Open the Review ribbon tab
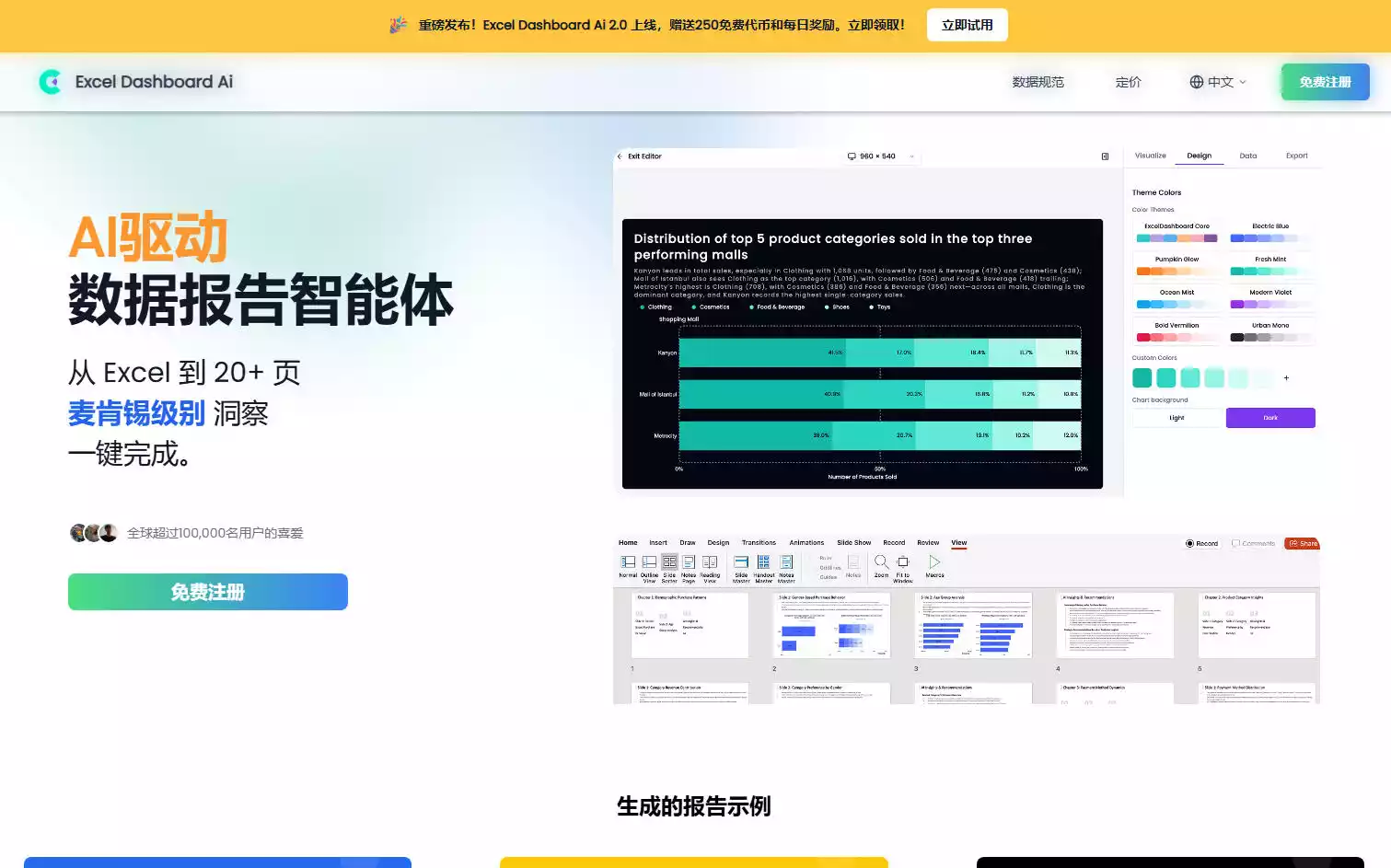 tap(928, 543)
